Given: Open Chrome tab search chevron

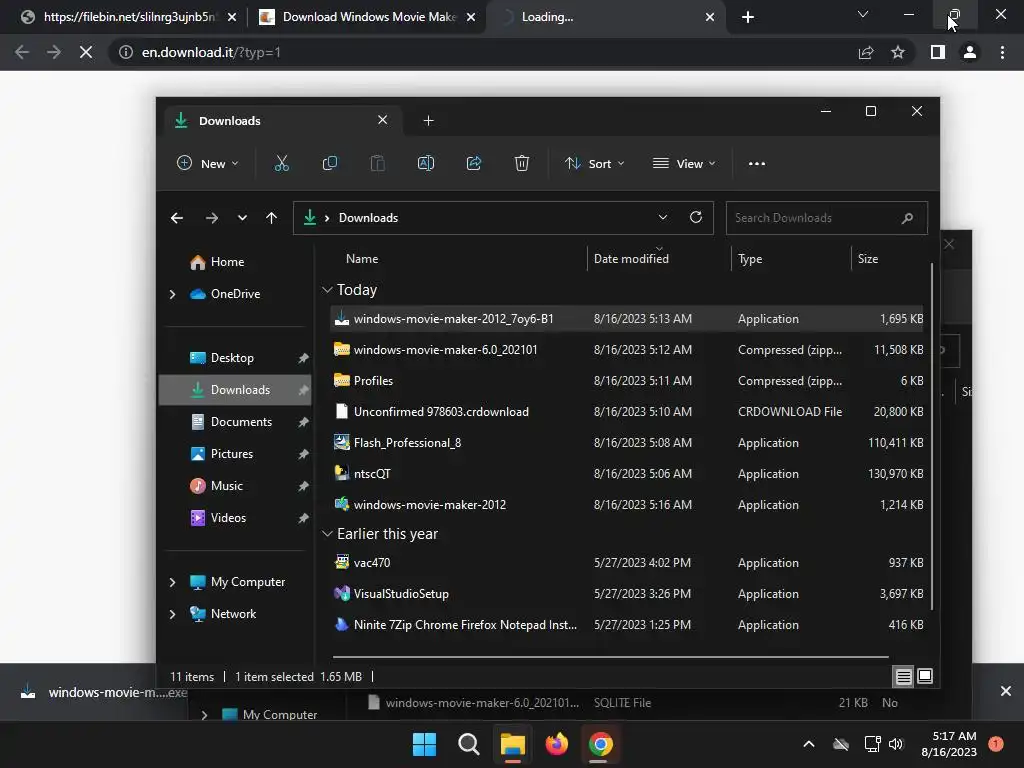Looking at the screenshot, I should (863, 14).
